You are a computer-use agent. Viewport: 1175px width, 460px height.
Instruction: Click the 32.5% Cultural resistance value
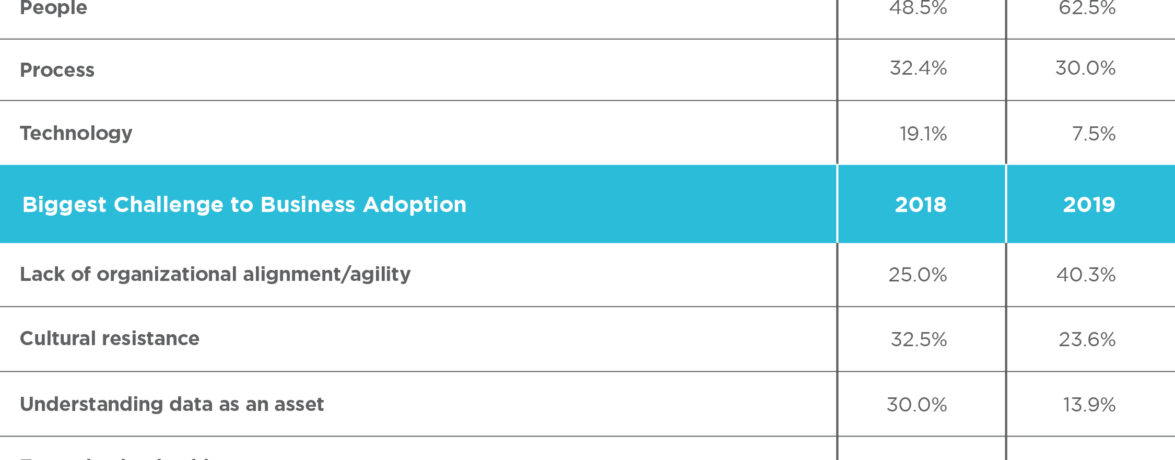917,339
